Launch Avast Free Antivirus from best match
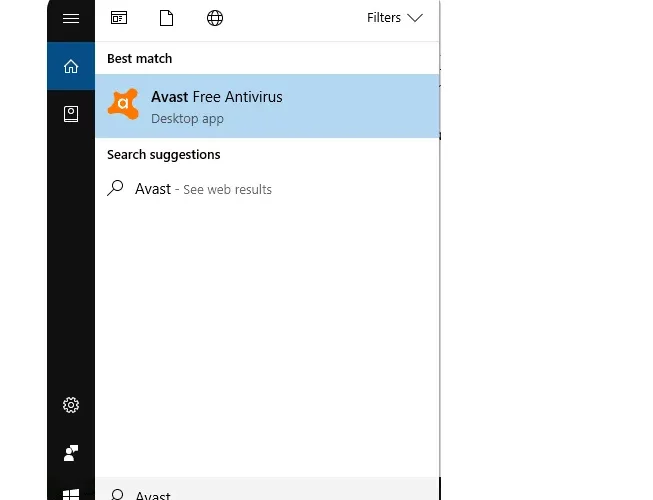 tap(267, 106)
